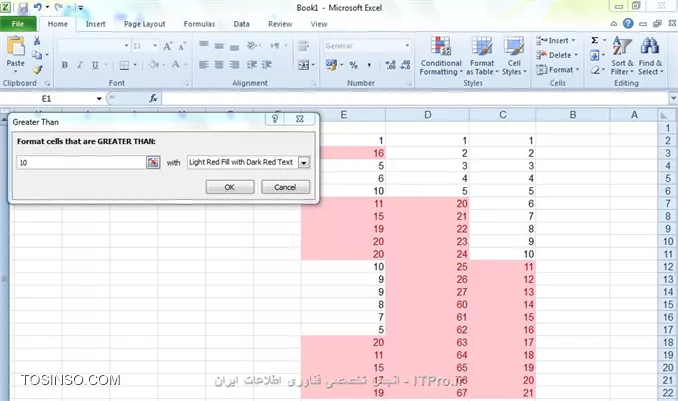
Task: Click the Copy icon
Action: coord(37,55)
